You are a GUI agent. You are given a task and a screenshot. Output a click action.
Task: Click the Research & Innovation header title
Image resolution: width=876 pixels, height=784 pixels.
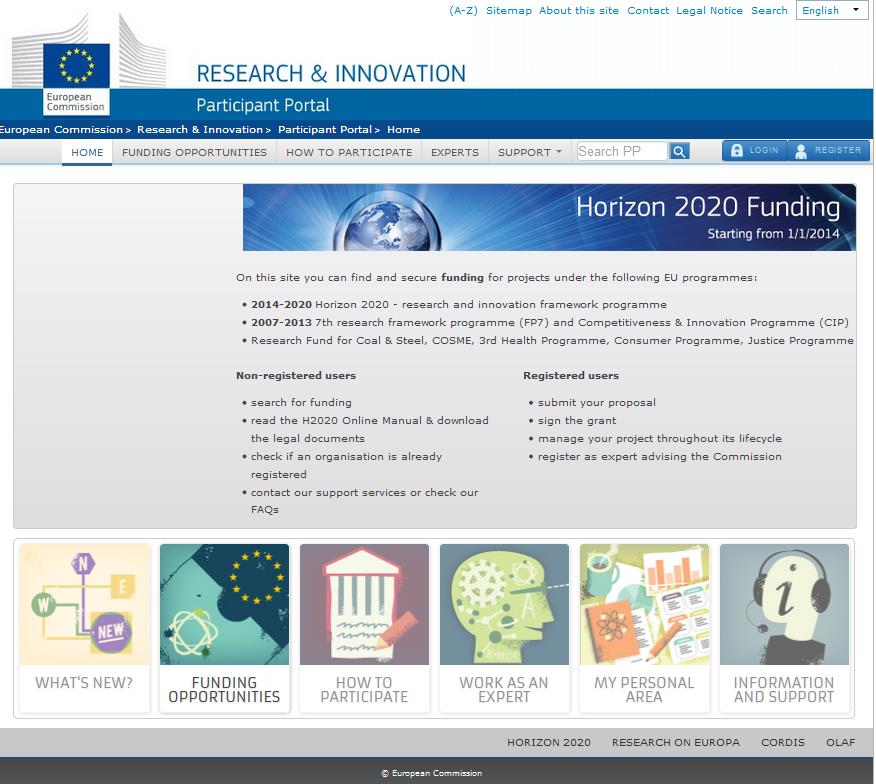click(331, 74)
